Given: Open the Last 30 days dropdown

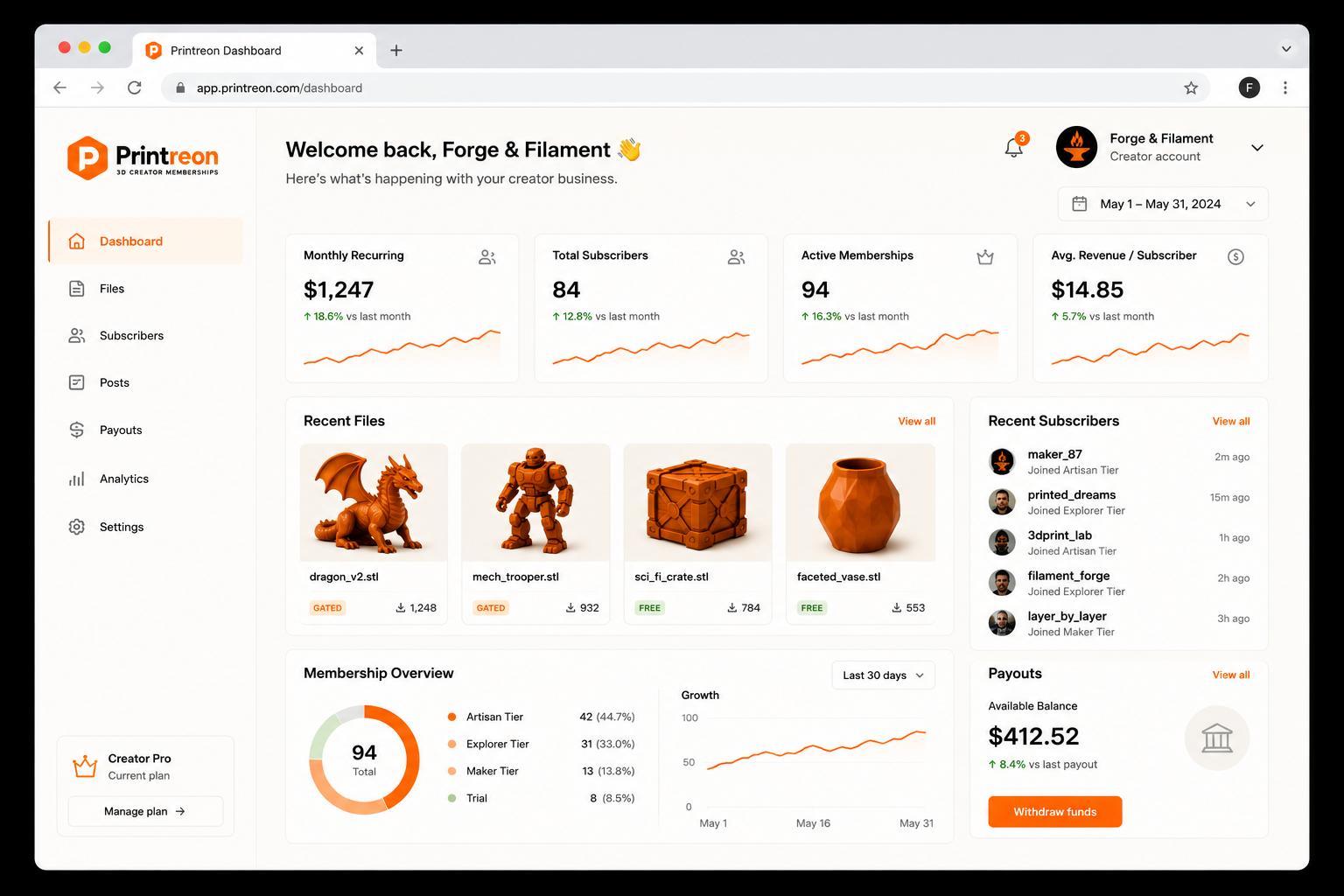Looking at the screenshot, I should pyautogui.click(x=883, y=675).
